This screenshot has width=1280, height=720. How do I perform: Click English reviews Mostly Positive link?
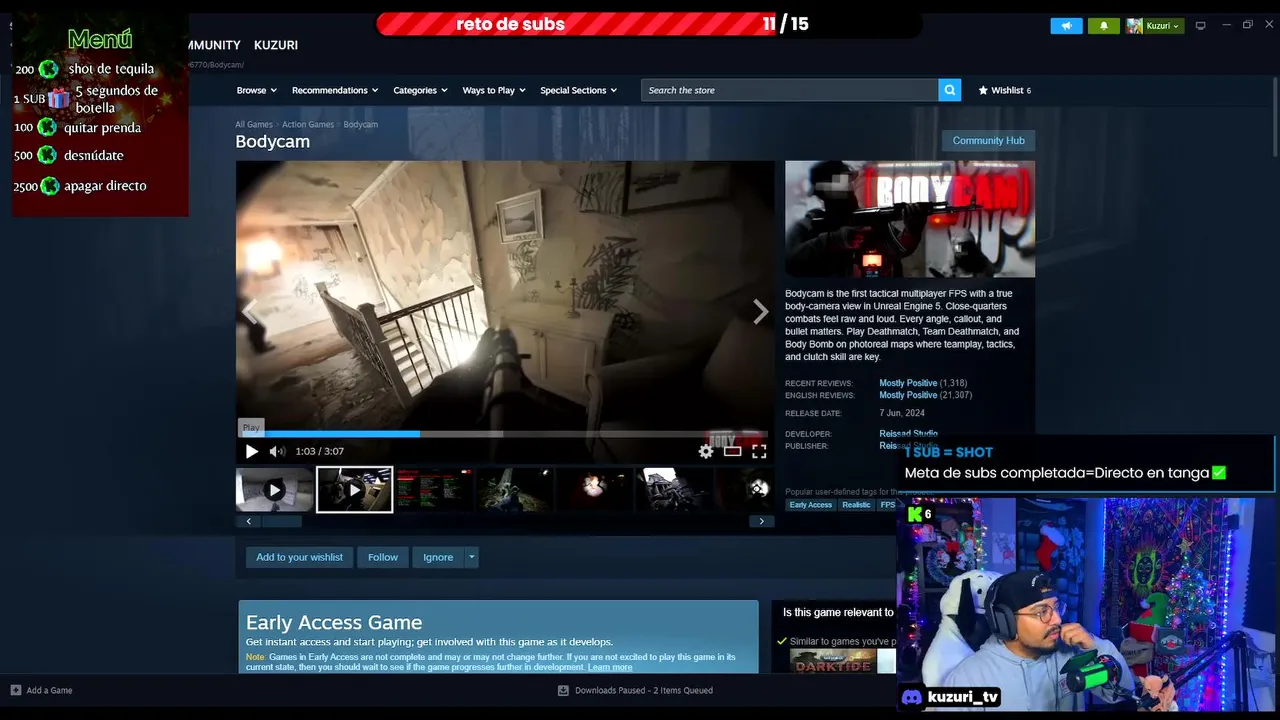[x=908, y=395]
